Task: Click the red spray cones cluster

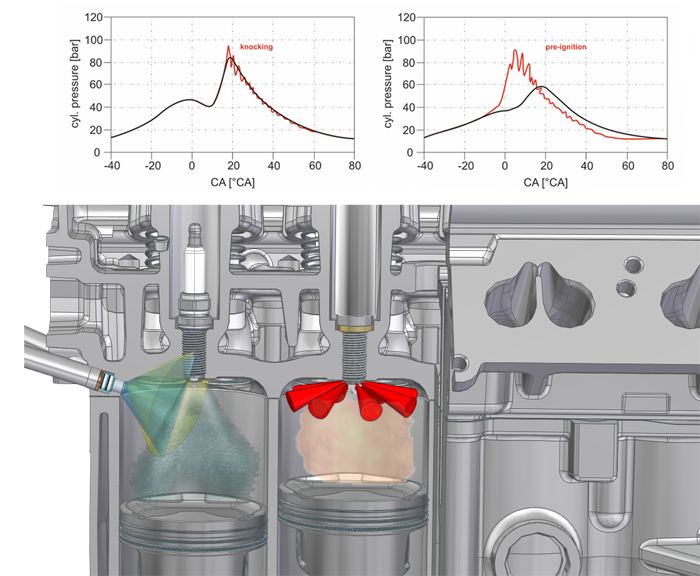Action: [351, 399]
